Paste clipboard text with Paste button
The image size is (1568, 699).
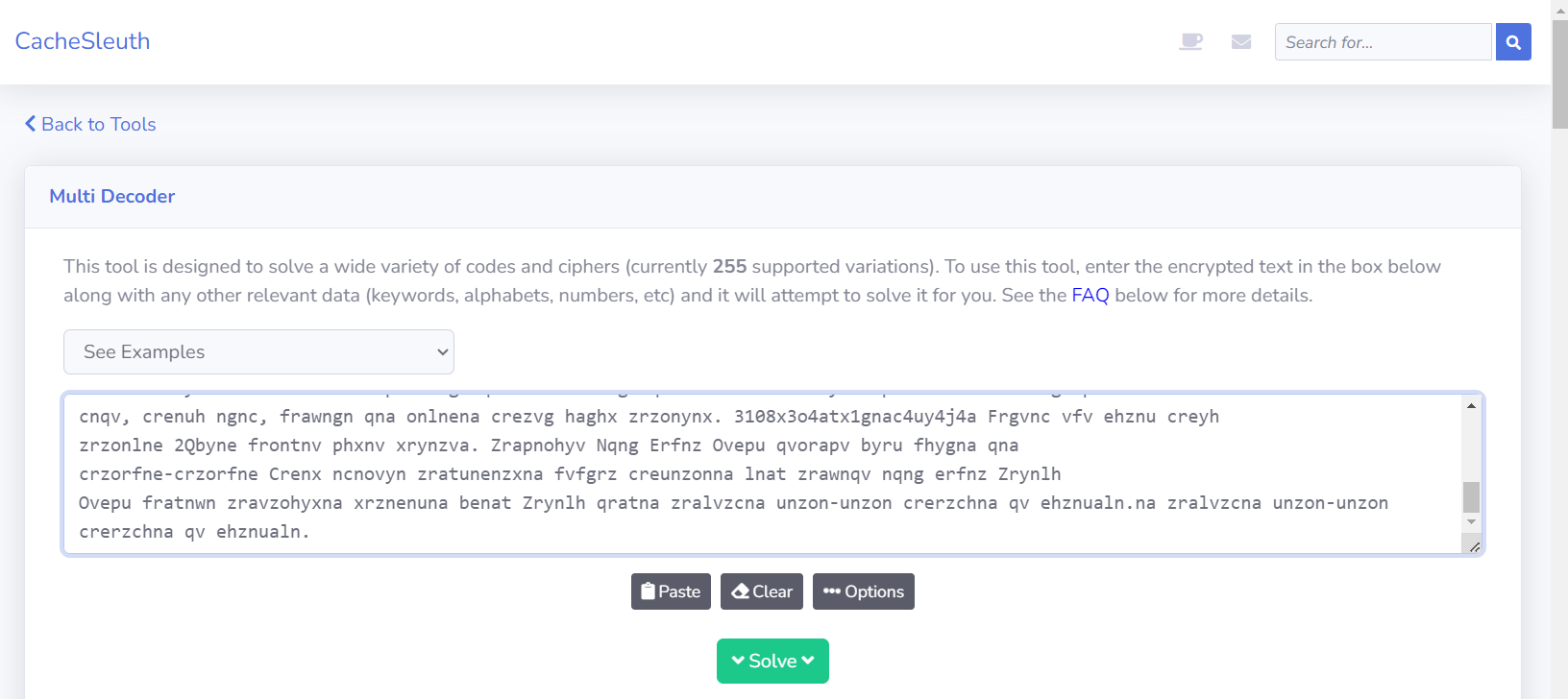coord(671,591)
